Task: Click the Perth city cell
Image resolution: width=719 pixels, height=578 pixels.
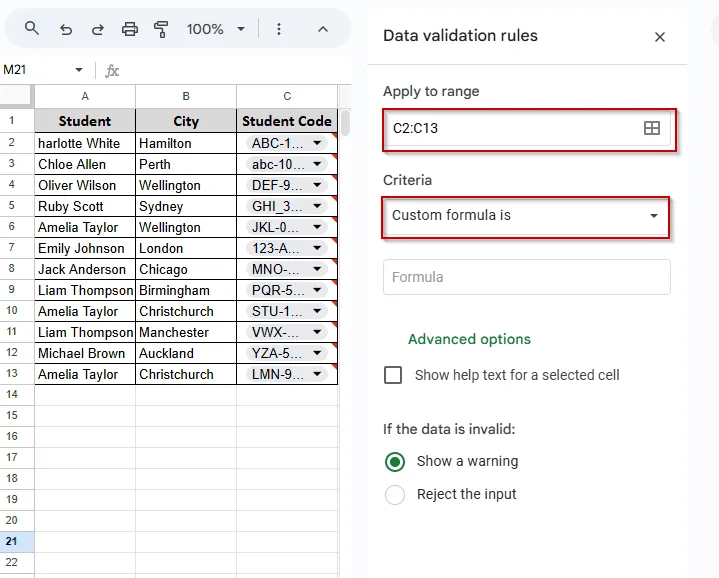Action: (186, 164)
